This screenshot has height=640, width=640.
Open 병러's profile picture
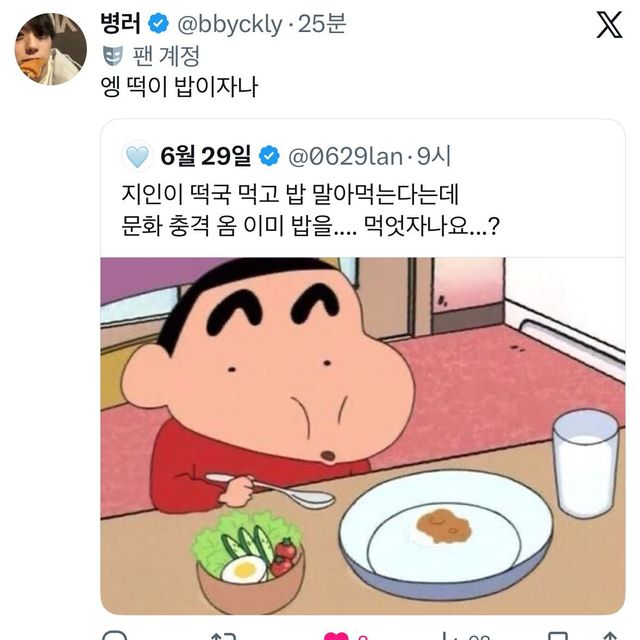(50, 48)
